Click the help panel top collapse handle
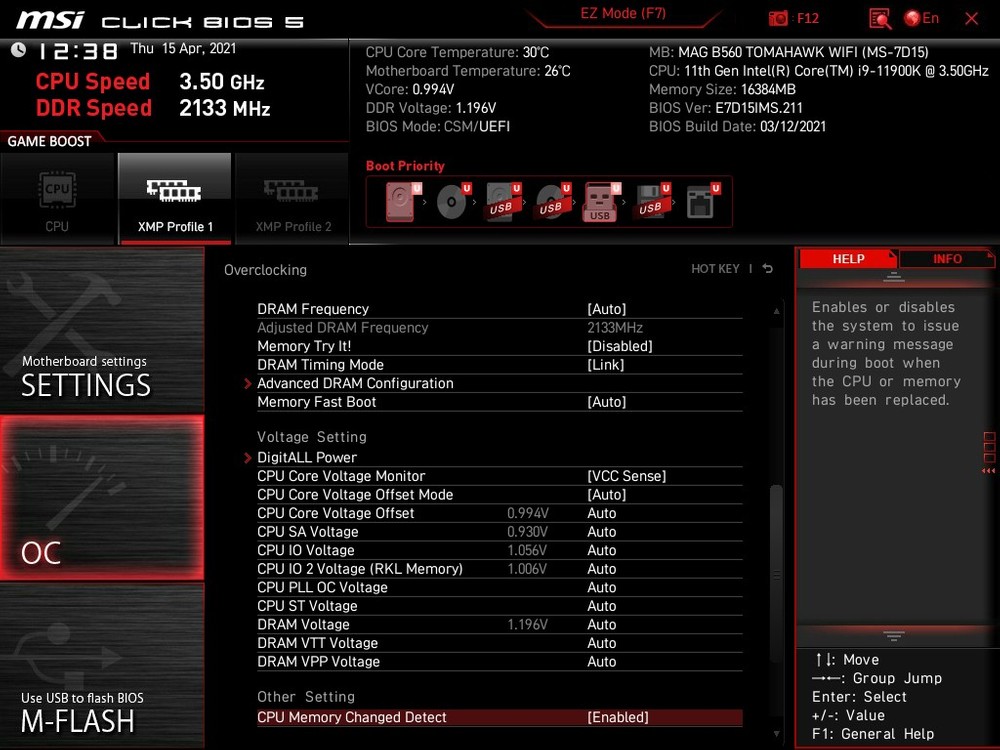This screenshot has width=1000, height=750. (x=893, y=277)
